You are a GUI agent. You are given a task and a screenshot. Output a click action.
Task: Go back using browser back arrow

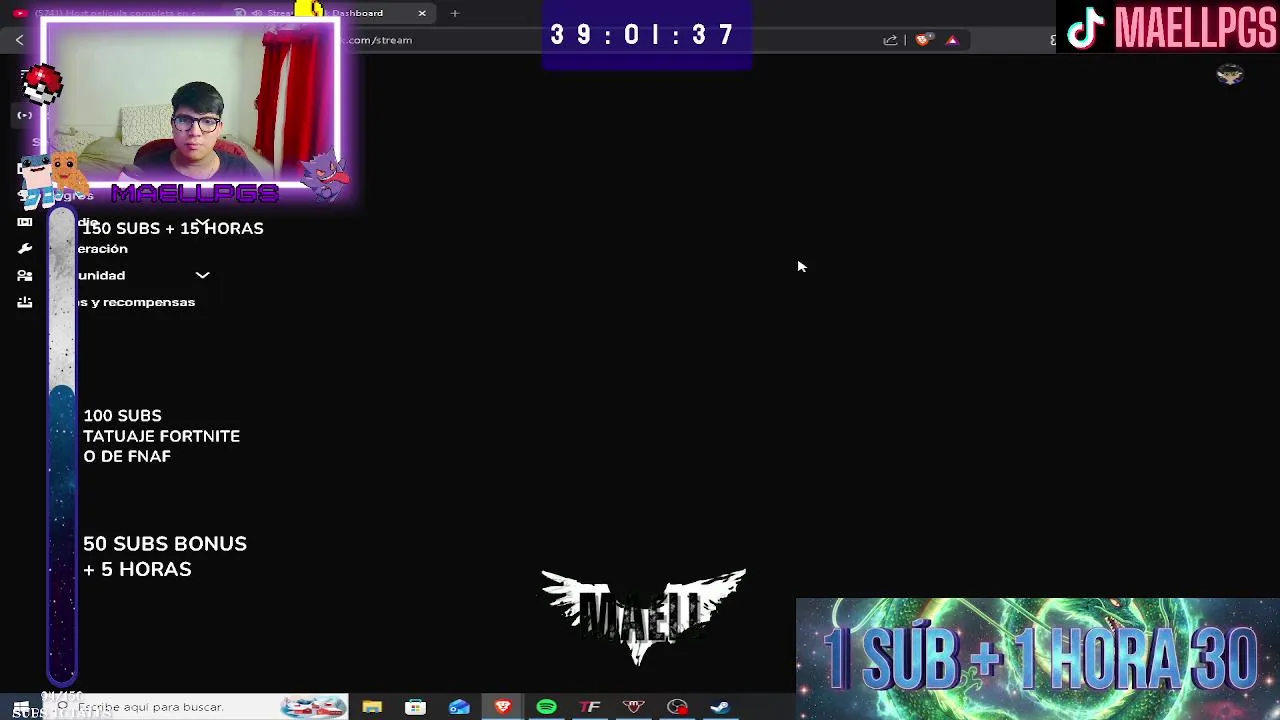(19, 40)
